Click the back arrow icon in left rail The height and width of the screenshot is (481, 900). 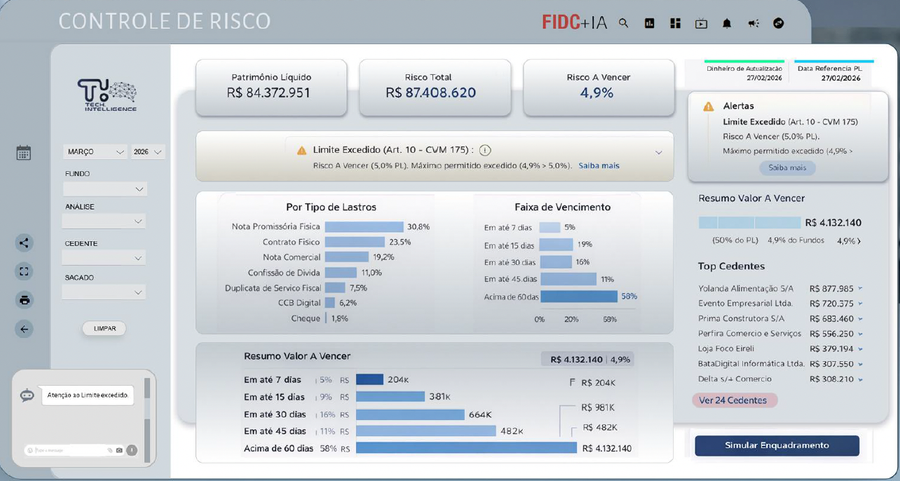[24, 329]
